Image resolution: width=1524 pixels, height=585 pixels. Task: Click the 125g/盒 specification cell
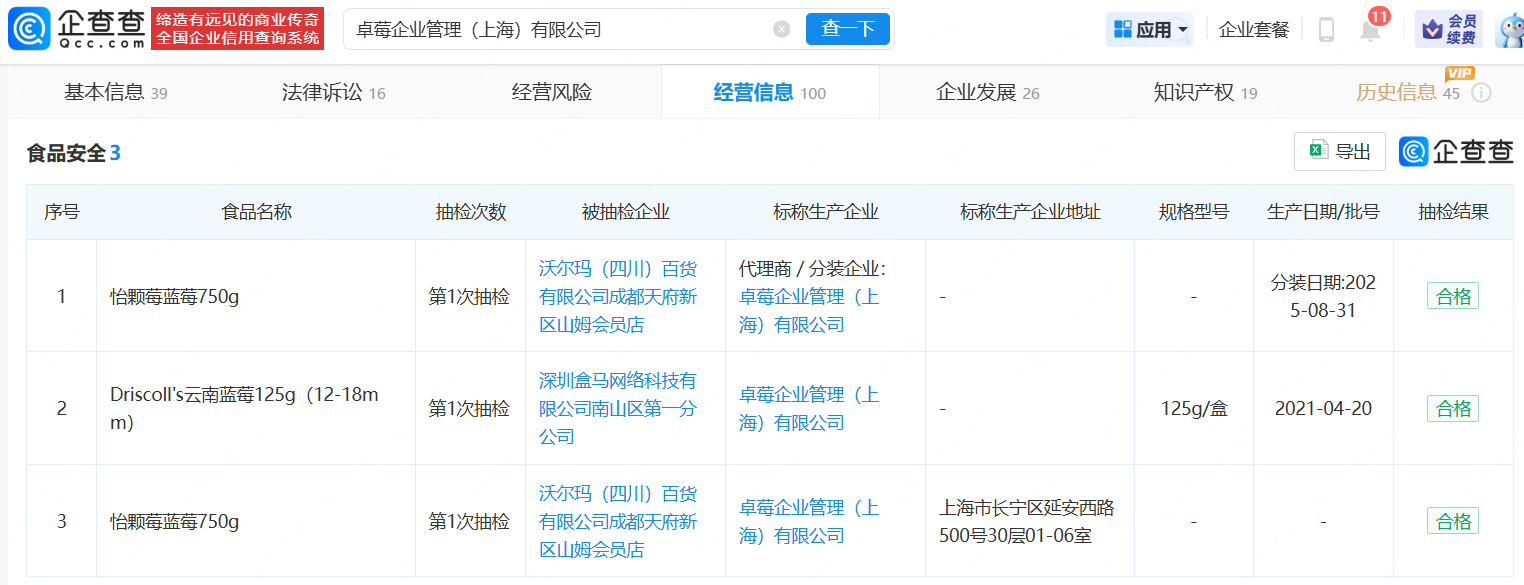tap(1194, 408)
